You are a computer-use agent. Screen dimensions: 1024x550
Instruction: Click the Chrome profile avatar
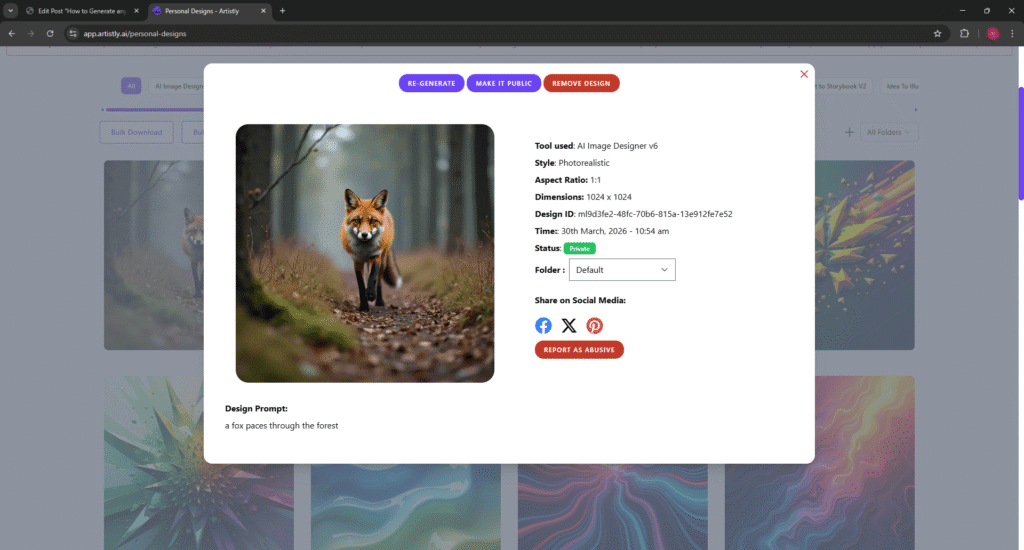click(x=992, y=33)
